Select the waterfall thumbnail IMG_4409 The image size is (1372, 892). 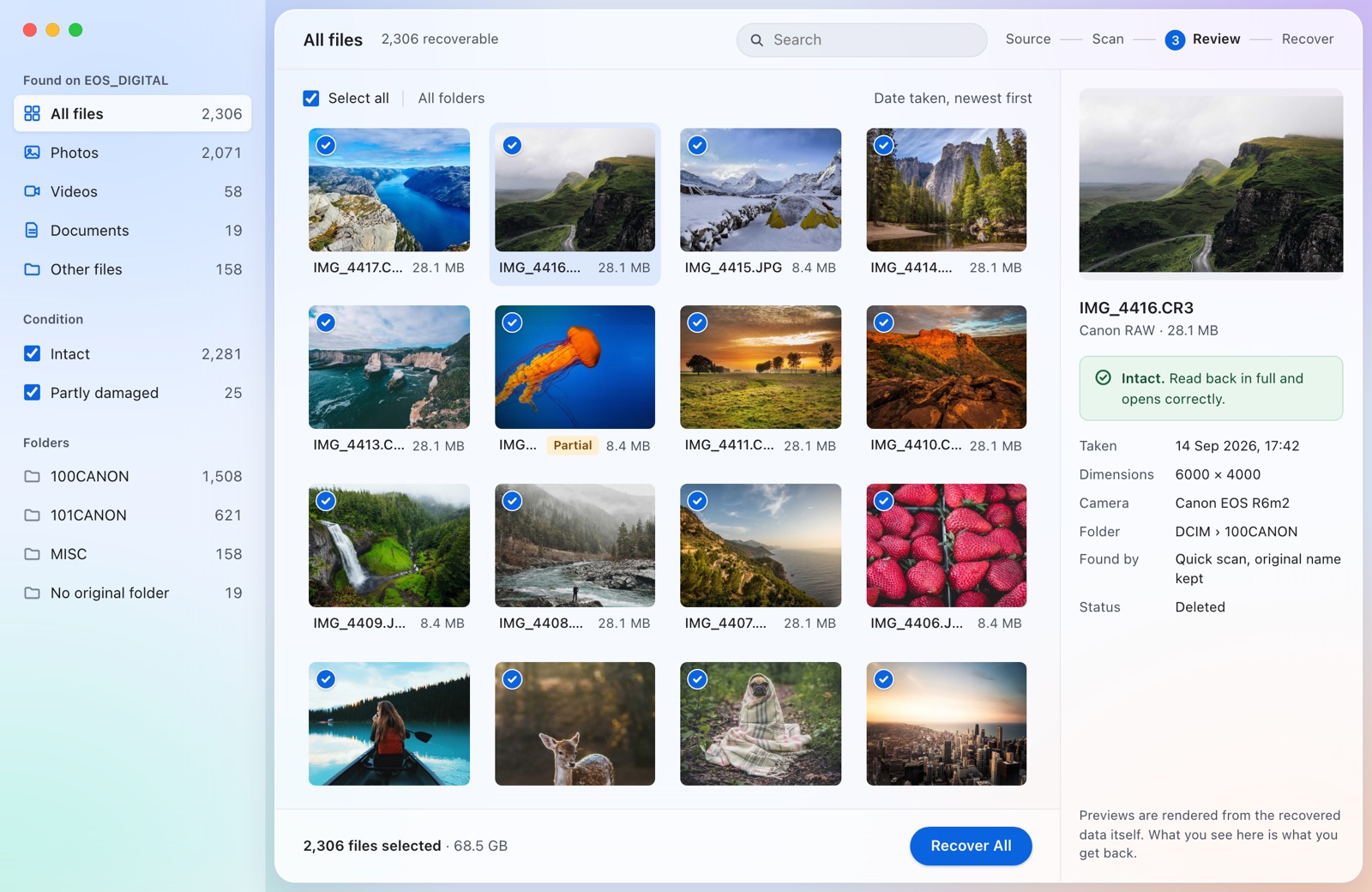tap(389, 545)
